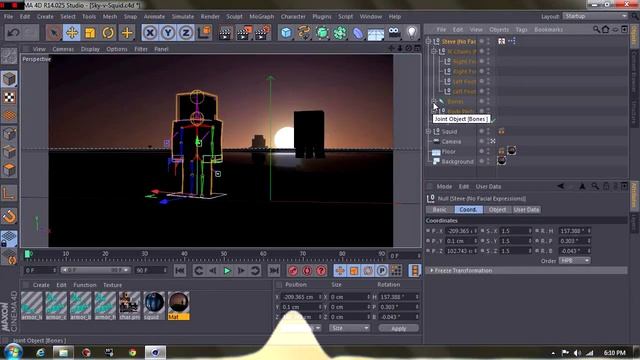Open the viewport Display menu
Screen dimensions: 640x360
[x=90, y=49]
